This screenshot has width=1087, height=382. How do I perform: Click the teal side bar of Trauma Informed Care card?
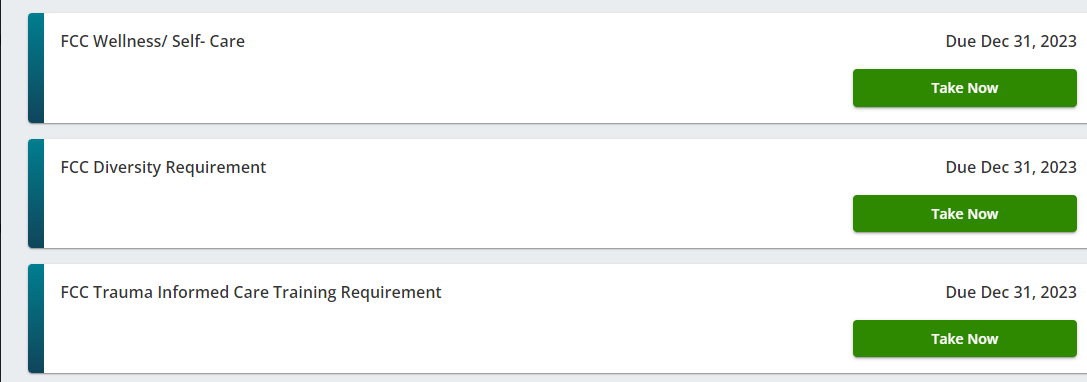(x=36, y=319)
